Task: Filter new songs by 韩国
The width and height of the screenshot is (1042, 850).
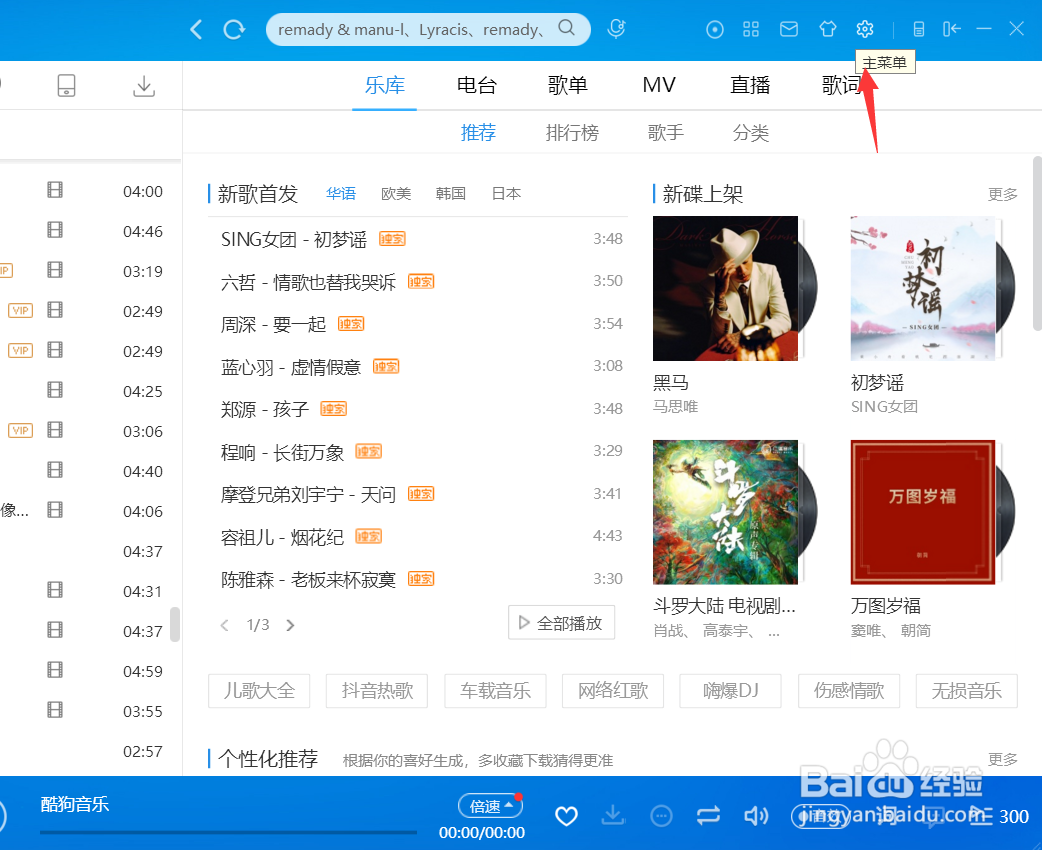Action: point(451,193)
